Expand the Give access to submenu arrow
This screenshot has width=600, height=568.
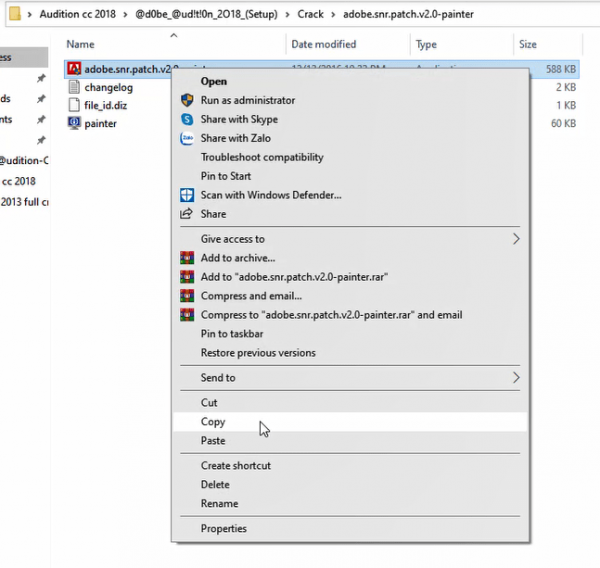click(x=516, y=239)
